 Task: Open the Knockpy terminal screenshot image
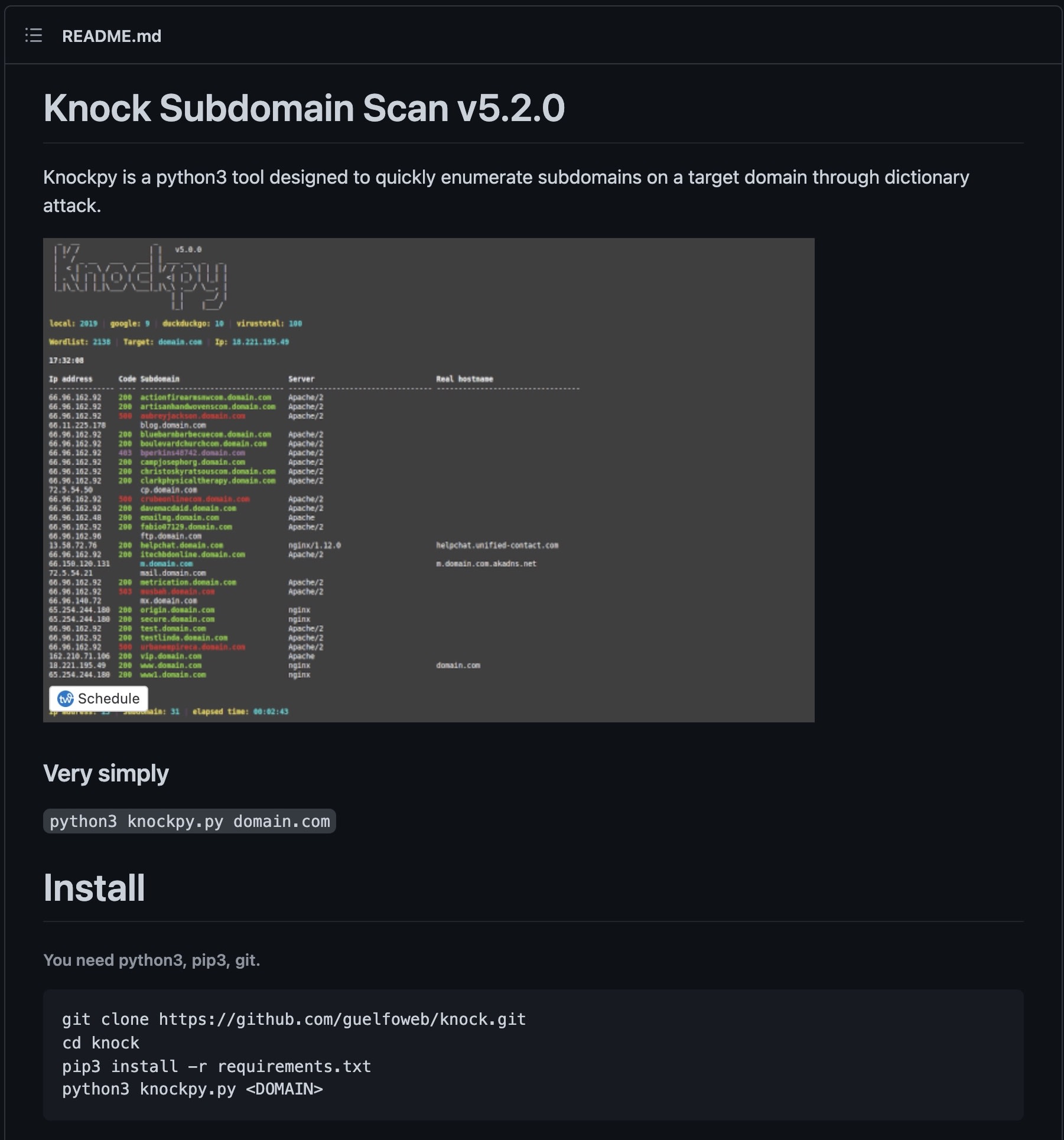[429, 480]
